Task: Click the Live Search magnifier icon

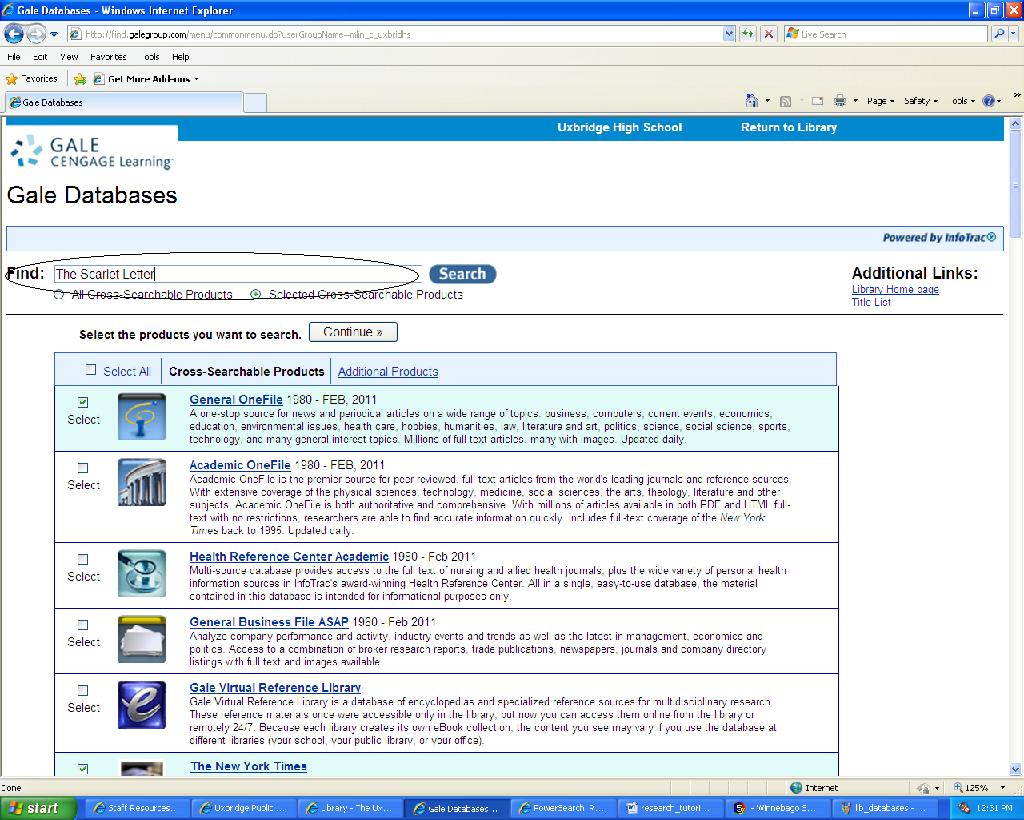Action: coord(999,34)
